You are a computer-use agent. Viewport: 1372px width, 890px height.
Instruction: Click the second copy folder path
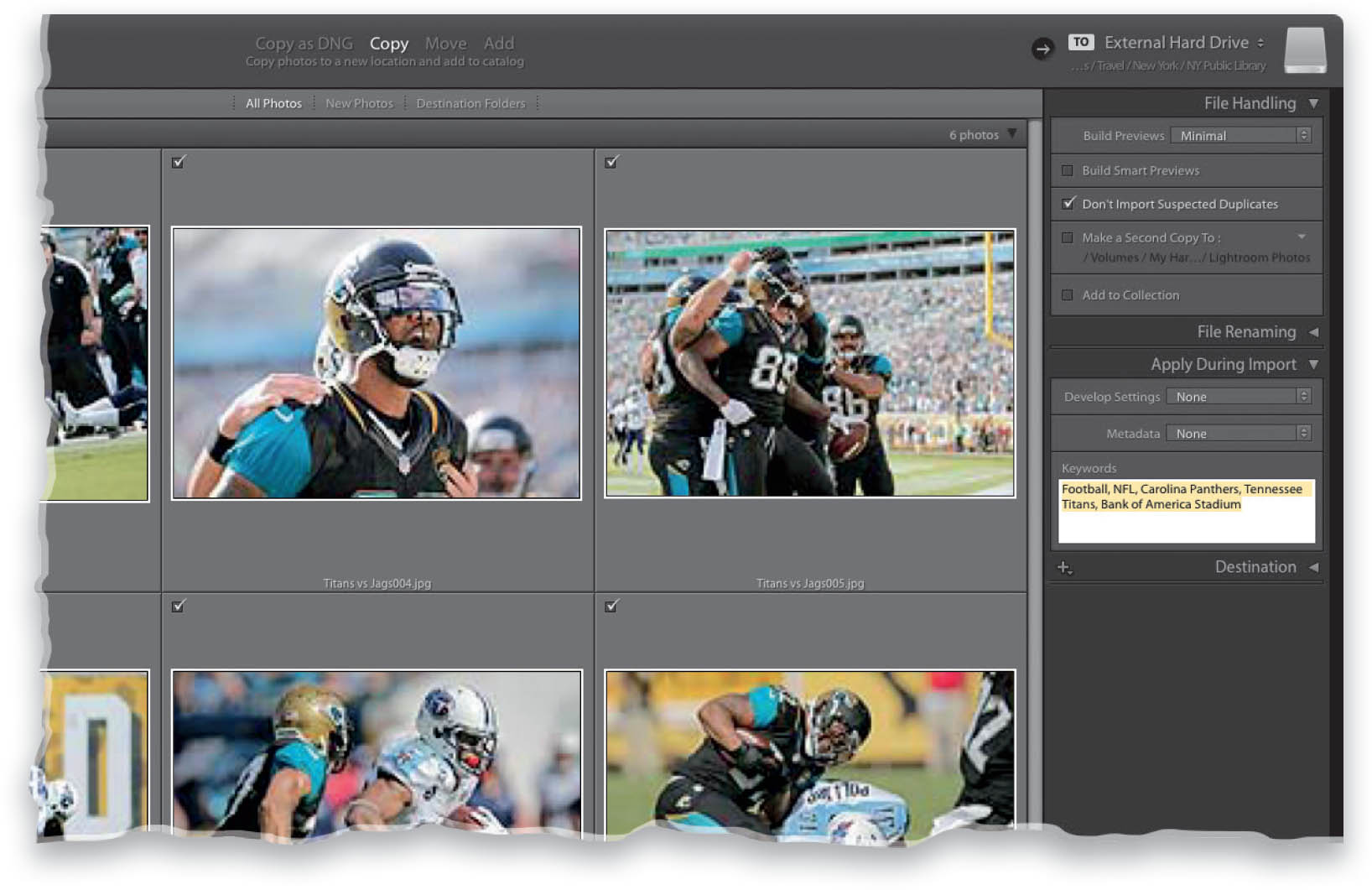click(1197, 258)
